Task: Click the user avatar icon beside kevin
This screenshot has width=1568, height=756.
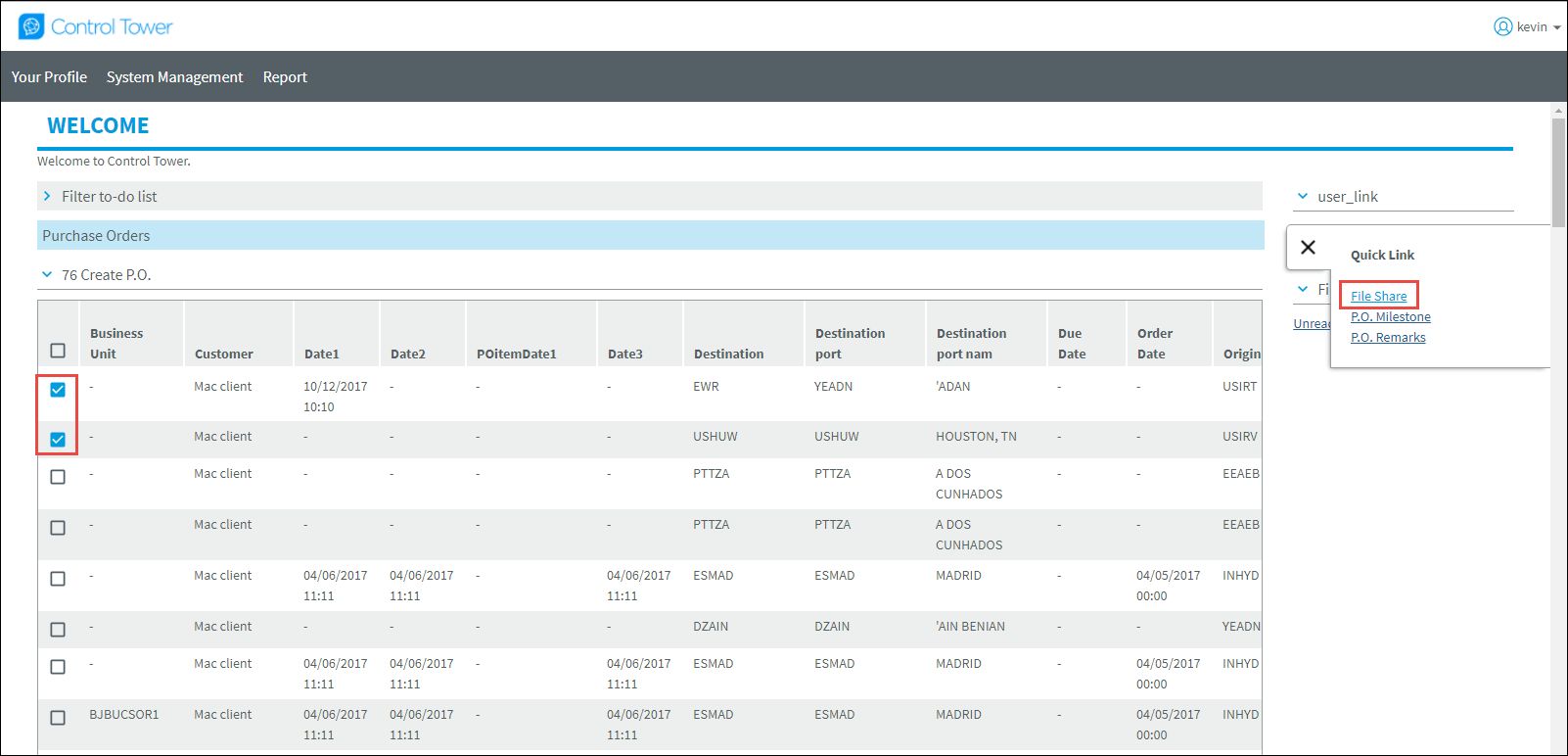Action: tap(1502, 27)
